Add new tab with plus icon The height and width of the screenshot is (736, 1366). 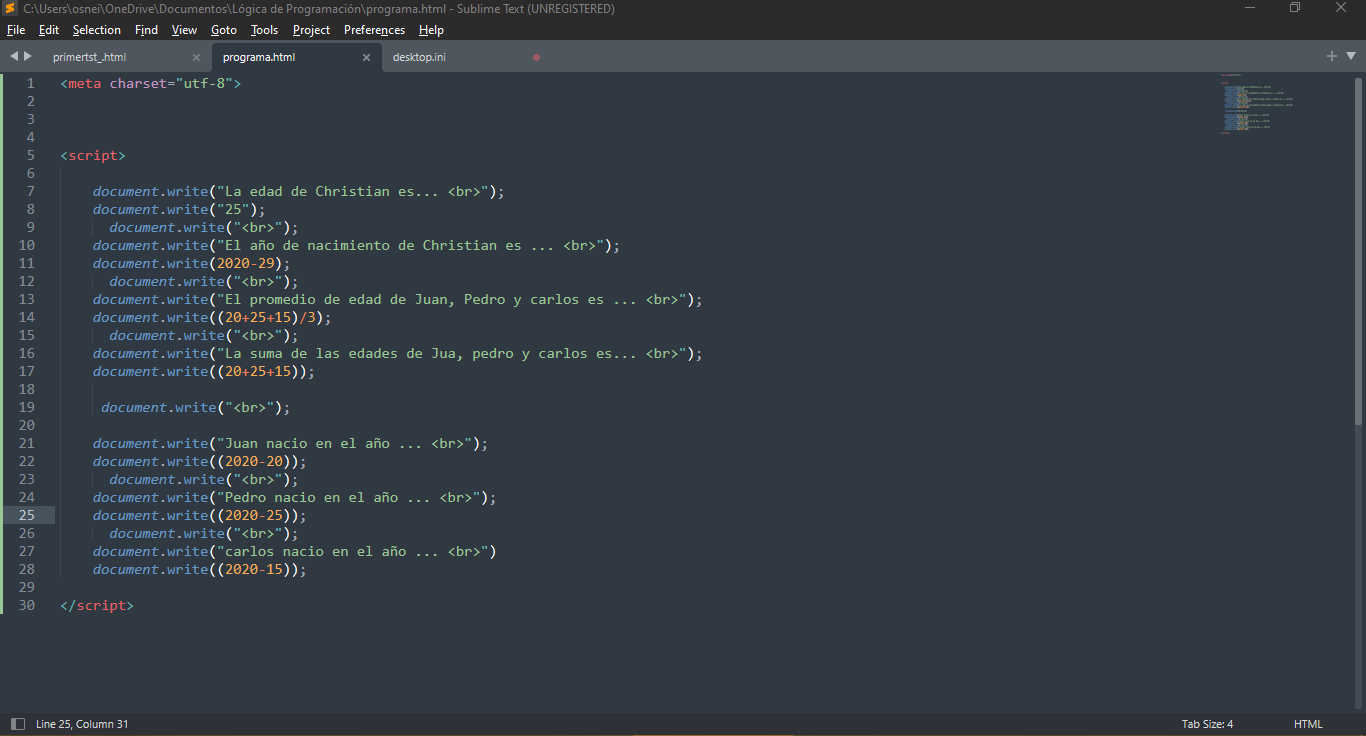tap(1332, 56)
